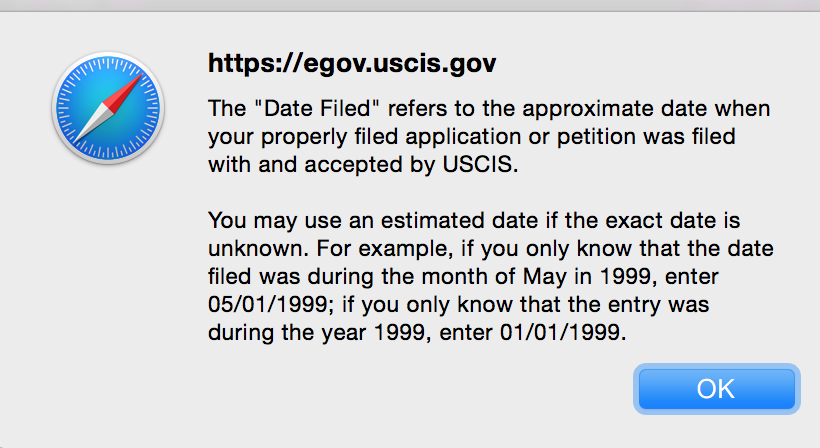Click the red needle of the compass icon
Screen dimensions: 820x448
pos(123,92)
